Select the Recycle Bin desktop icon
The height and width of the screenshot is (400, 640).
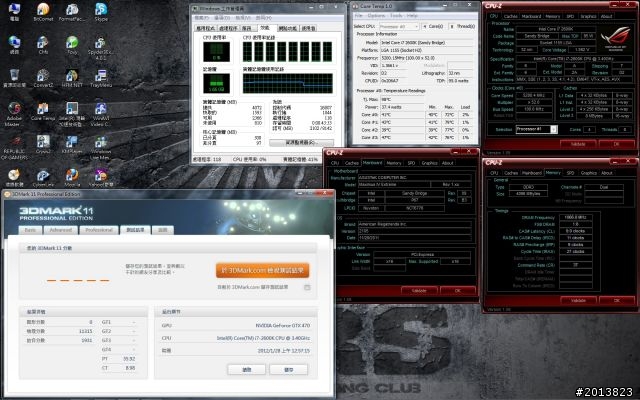[x=14, y=78]
